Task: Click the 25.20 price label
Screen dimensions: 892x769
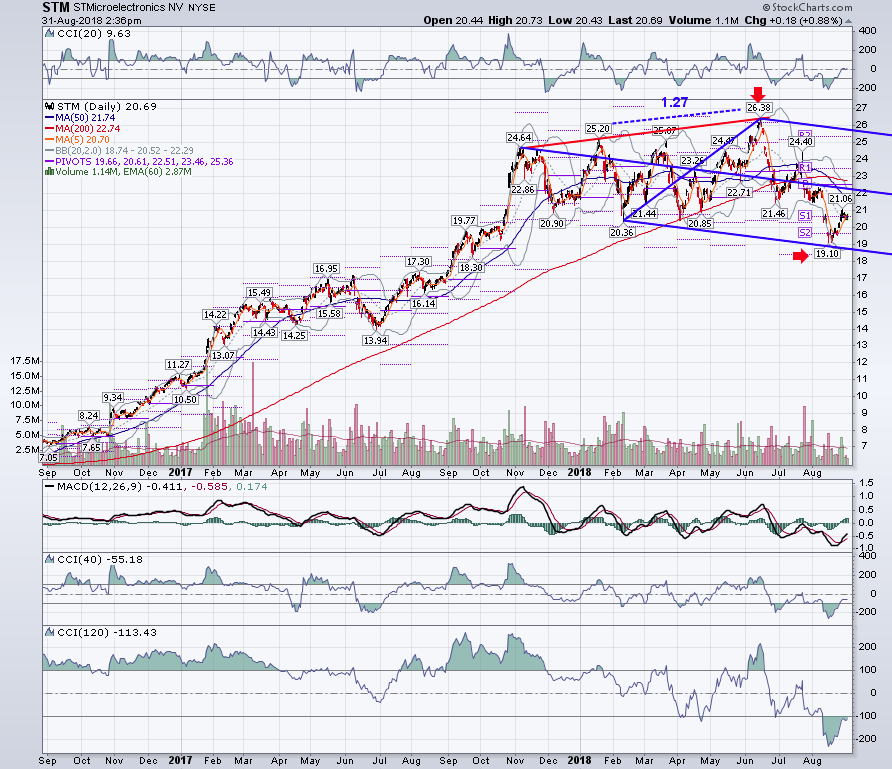Action: pos(598,129)
